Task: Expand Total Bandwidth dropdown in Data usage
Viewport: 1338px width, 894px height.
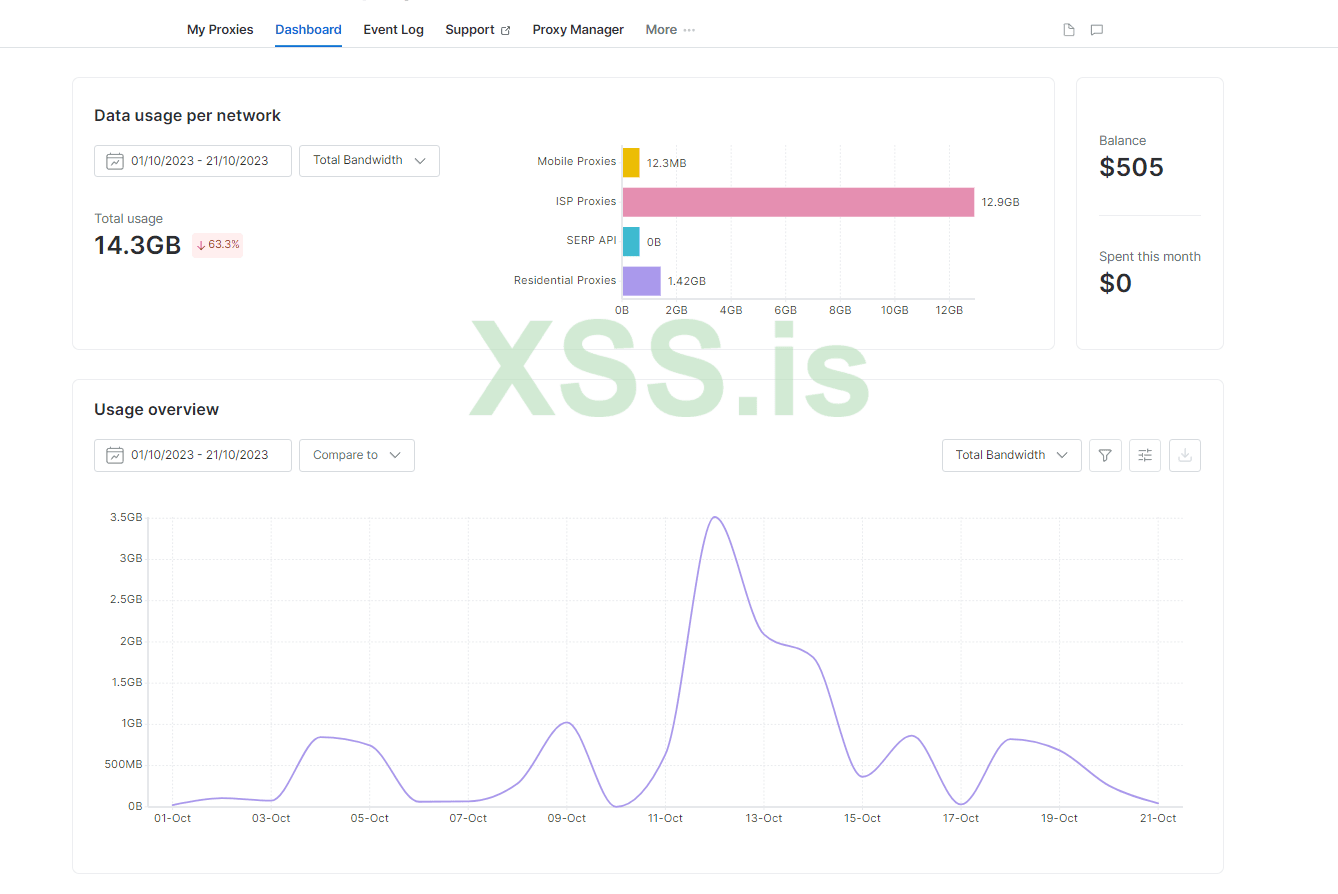Action: 369,161
